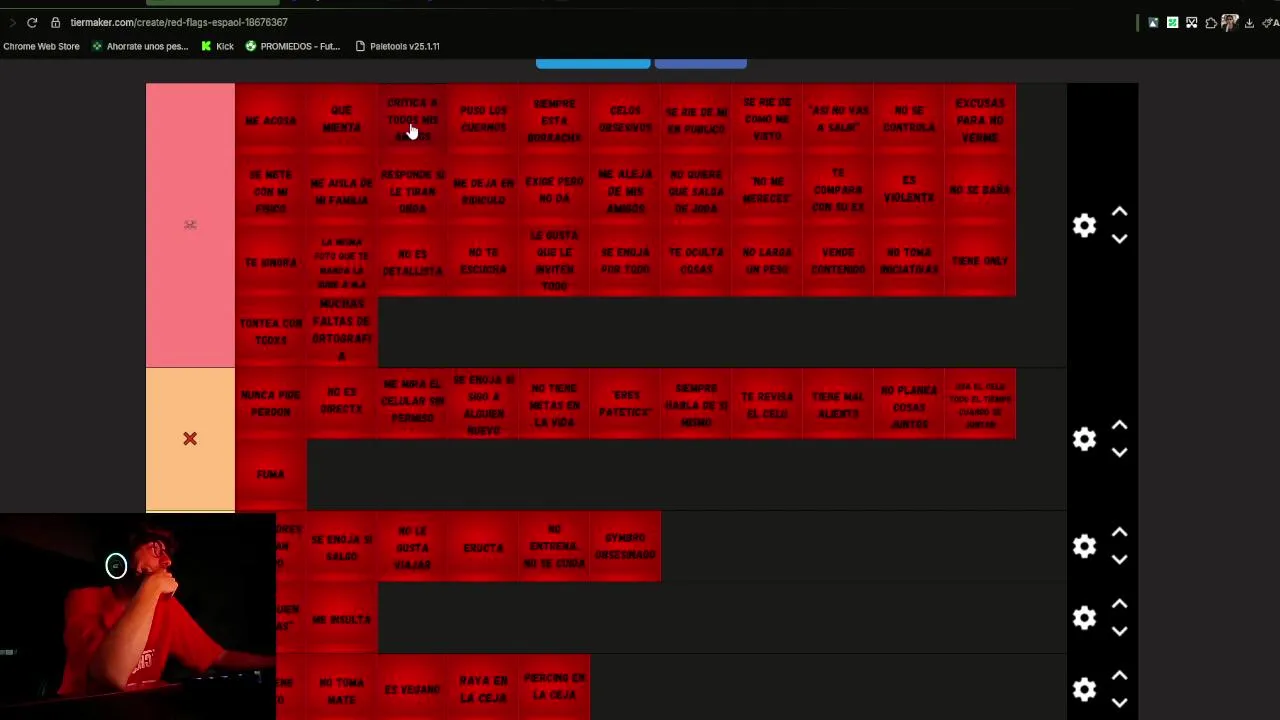Select the NO TOMA MATE tile
1280x720 pixels.
[x=342, y=689]
